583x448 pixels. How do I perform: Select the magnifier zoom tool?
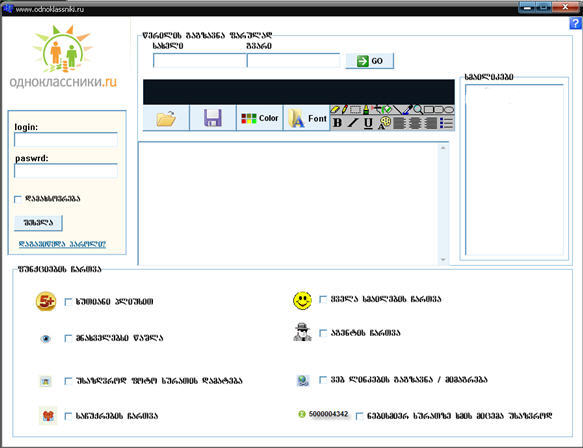coord(418,109)
